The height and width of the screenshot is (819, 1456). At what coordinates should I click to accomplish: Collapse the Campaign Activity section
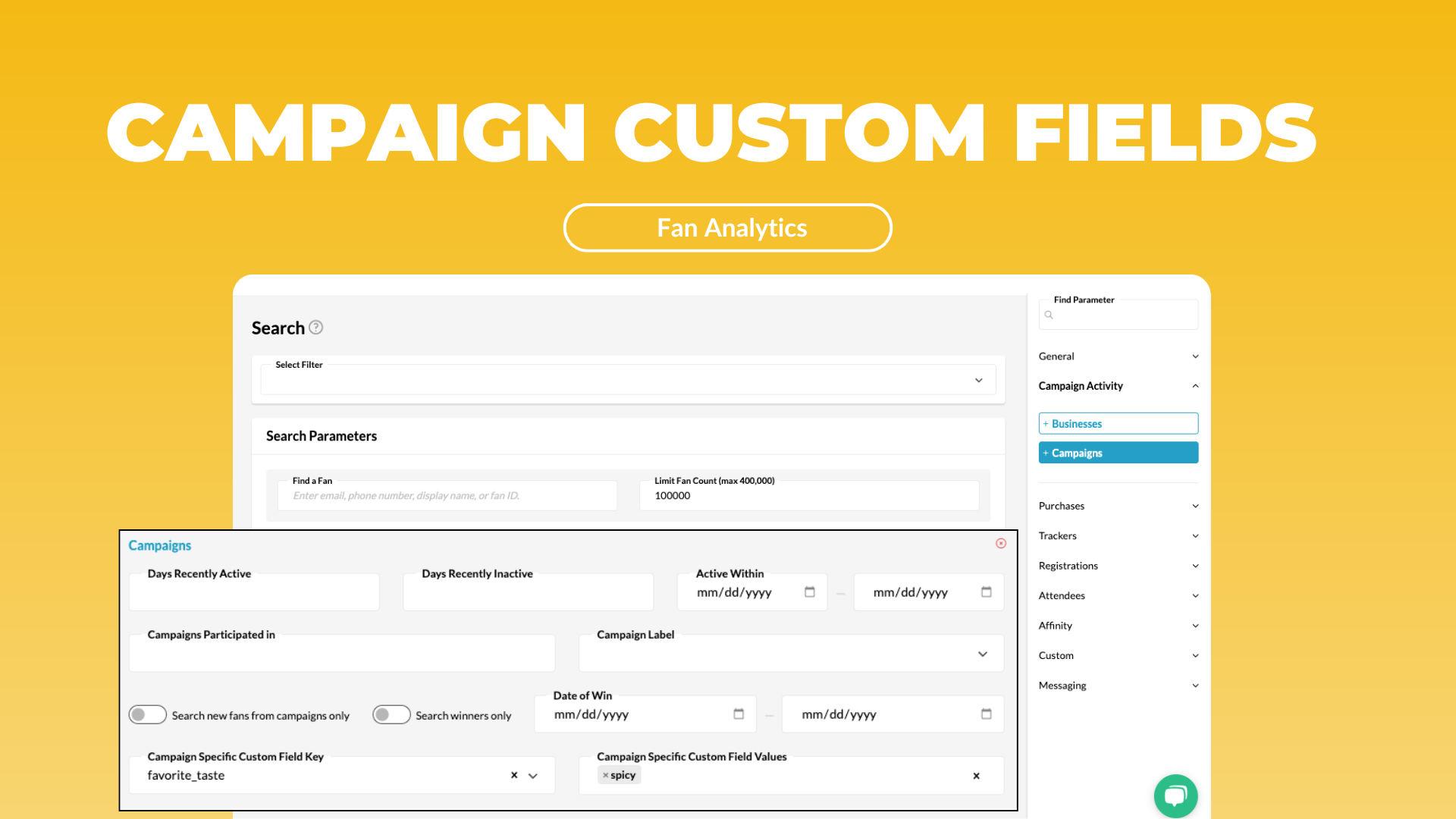point(1119,386)
